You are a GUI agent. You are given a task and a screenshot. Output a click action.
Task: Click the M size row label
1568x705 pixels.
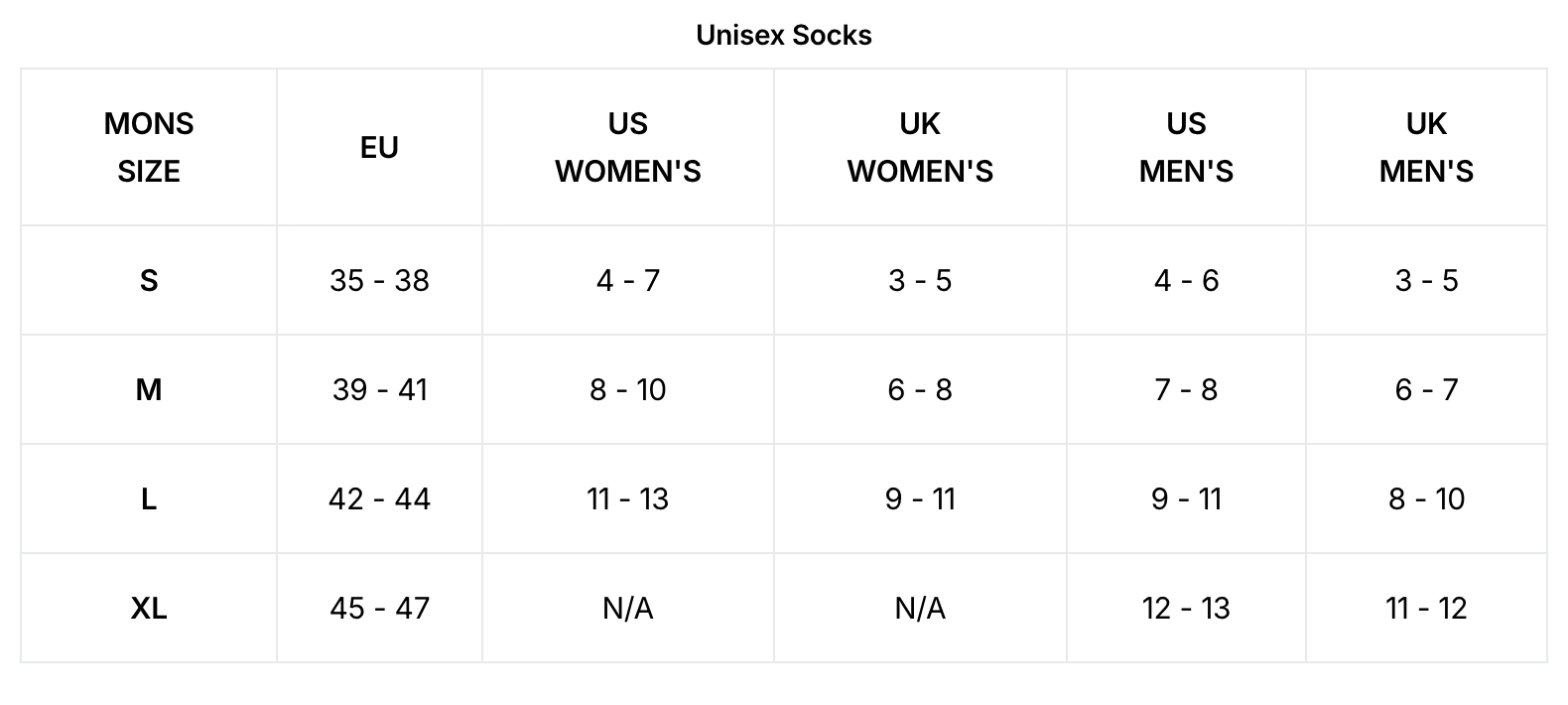(149, 389)
